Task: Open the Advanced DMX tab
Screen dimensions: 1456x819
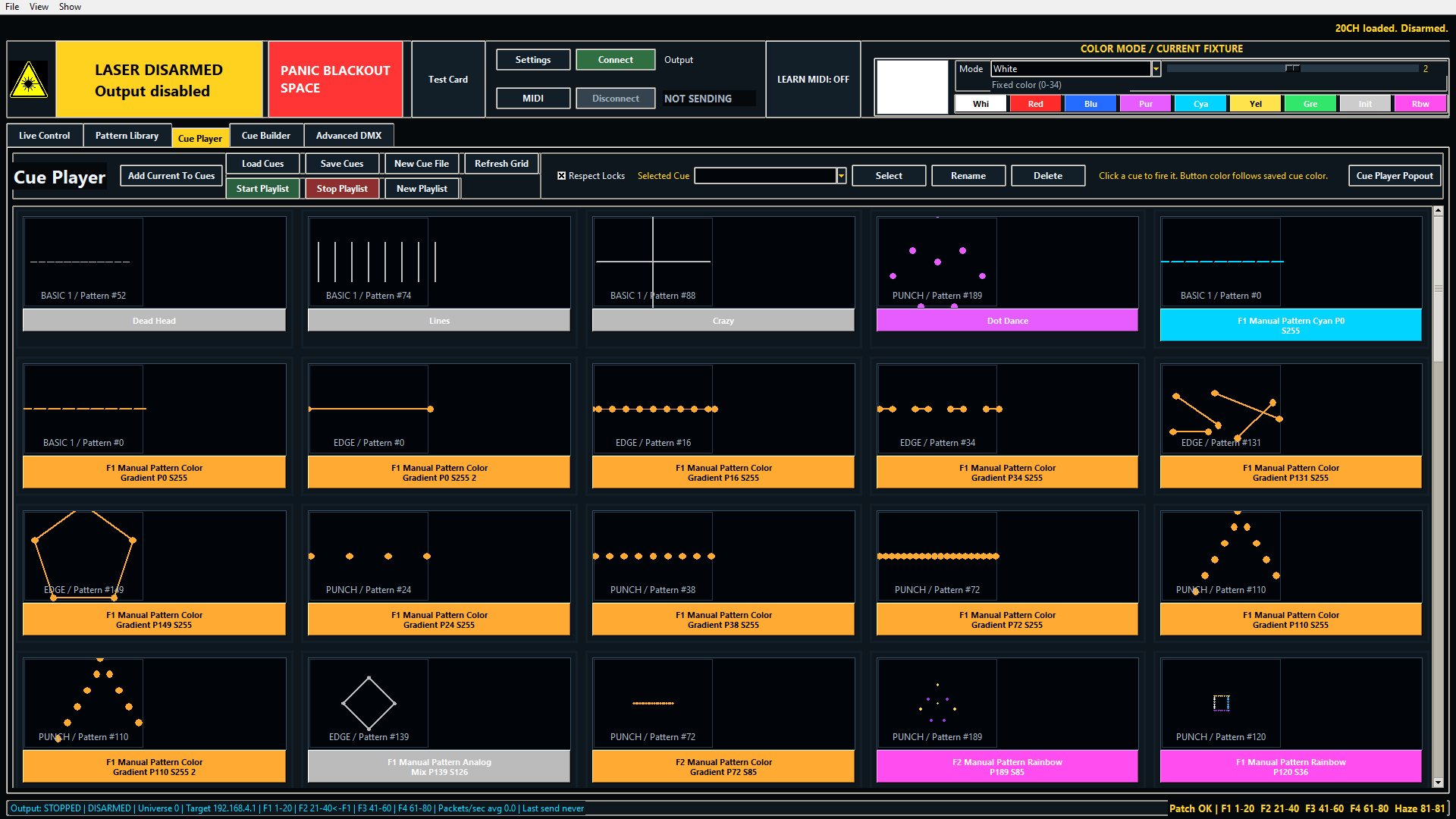Action: coord(349,136)
